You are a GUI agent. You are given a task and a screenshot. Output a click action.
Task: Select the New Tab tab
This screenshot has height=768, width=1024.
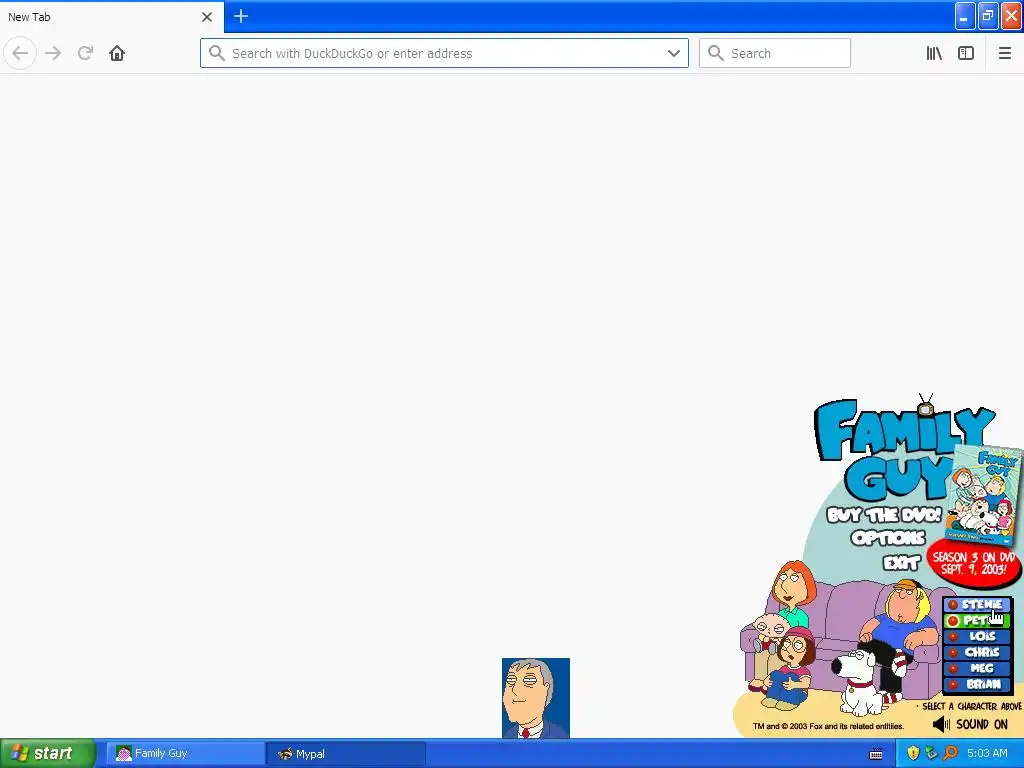pyautogui.click(x=111, y=17)
